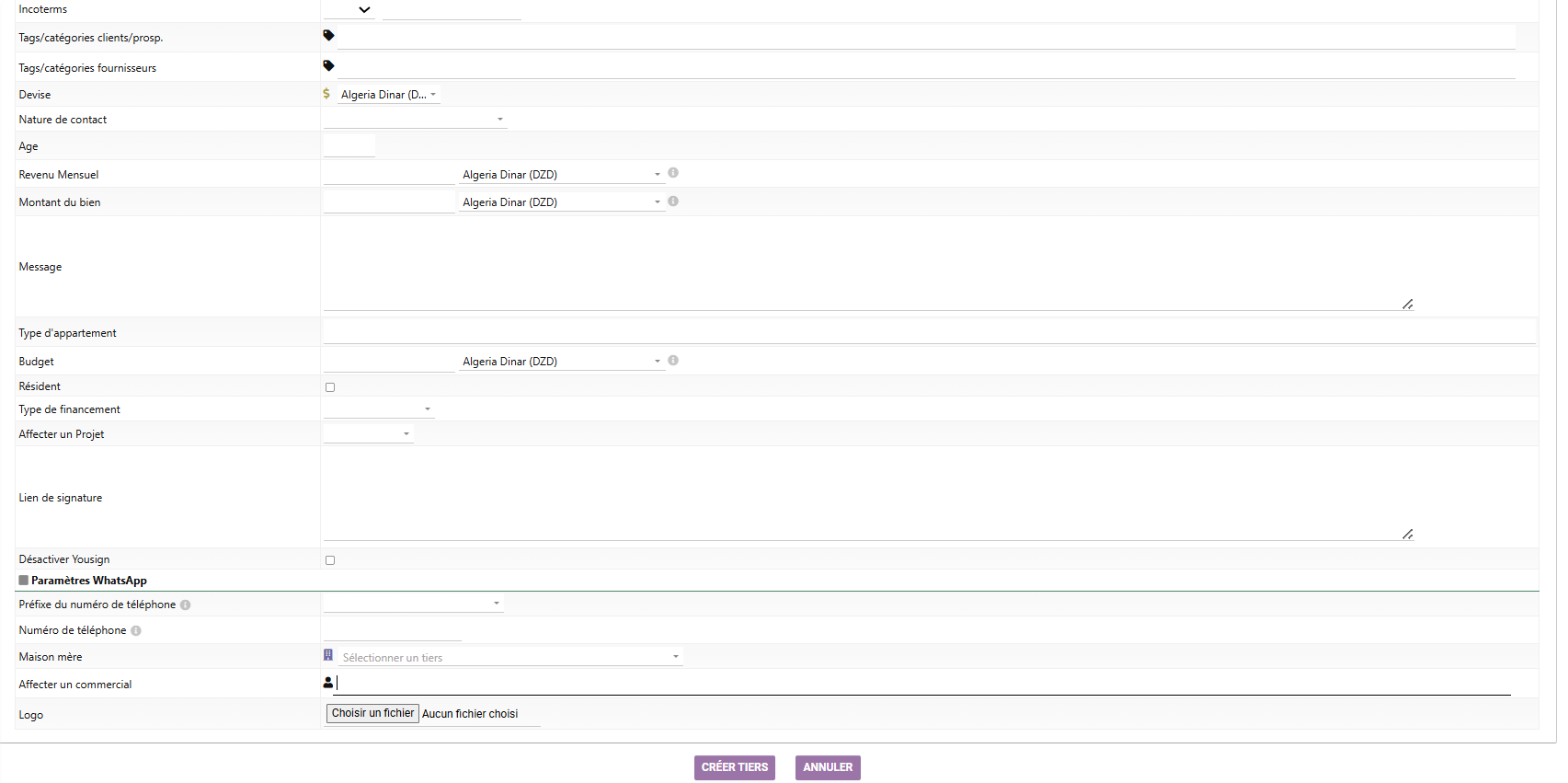Click the info icon beside Montant du bien

[x=673, y=202]
